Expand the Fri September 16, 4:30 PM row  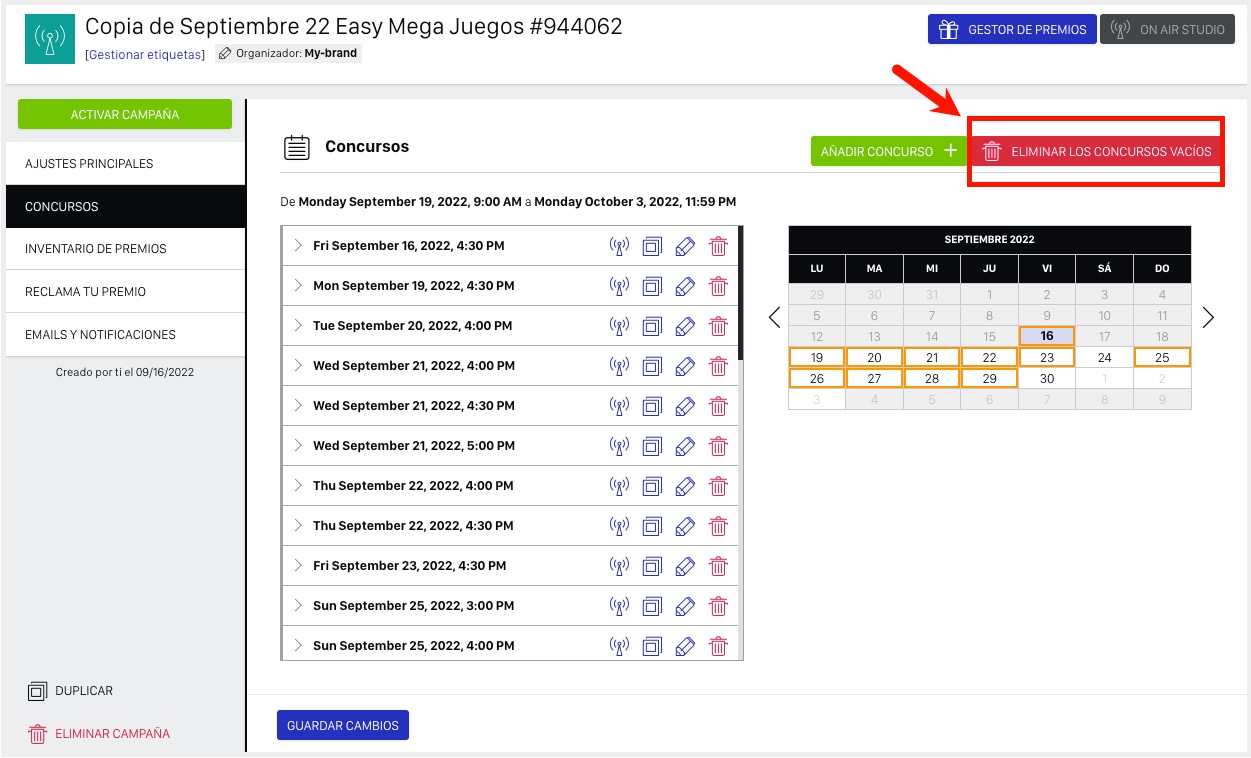[297, 245]
